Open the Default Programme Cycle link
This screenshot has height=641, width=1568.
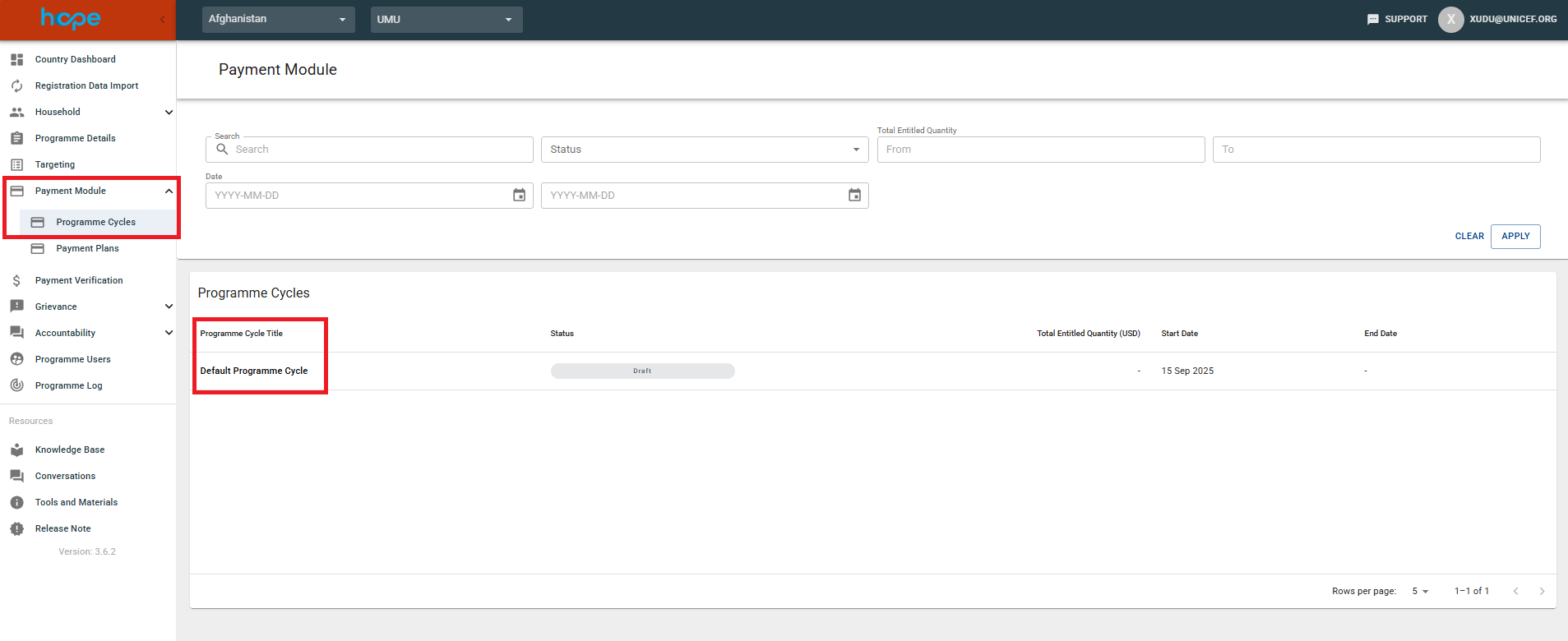pyautogui.click(x=254, y=371)
